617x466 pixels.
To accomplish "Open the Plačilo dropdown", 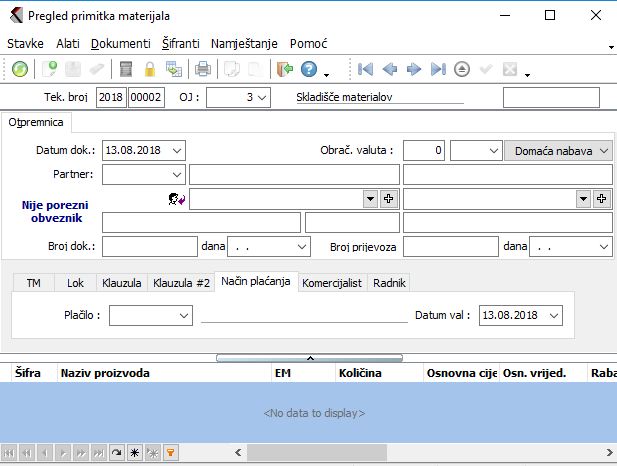I will pos(183,315).
